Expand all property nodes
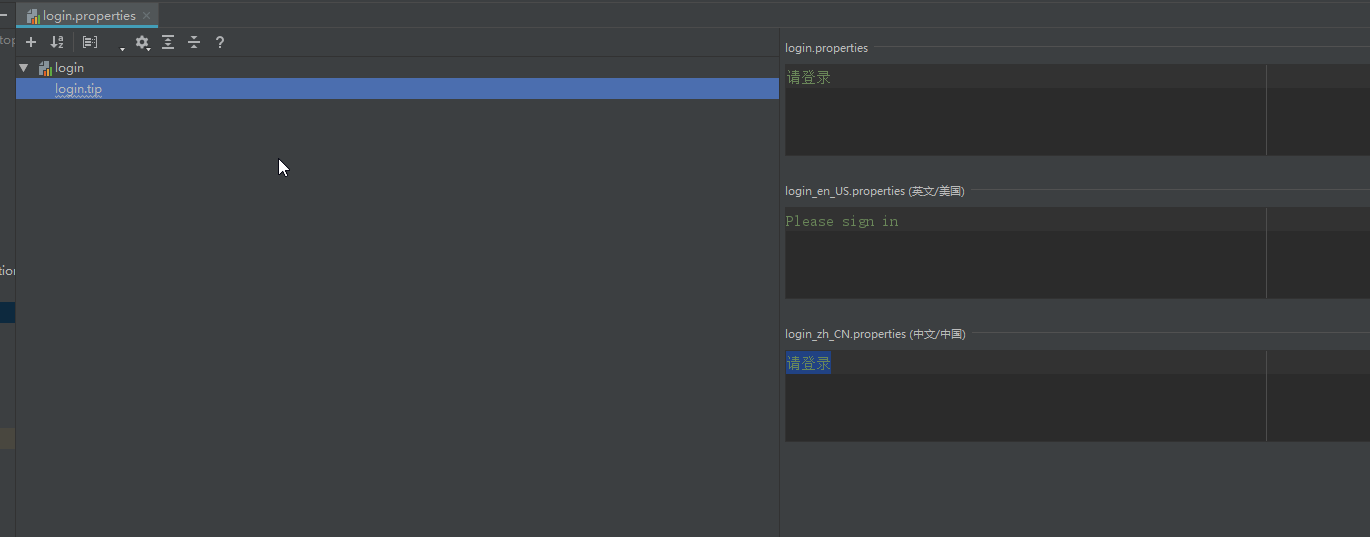The height and width of the screenshot is (537, 1370). (x=168, y=42)
